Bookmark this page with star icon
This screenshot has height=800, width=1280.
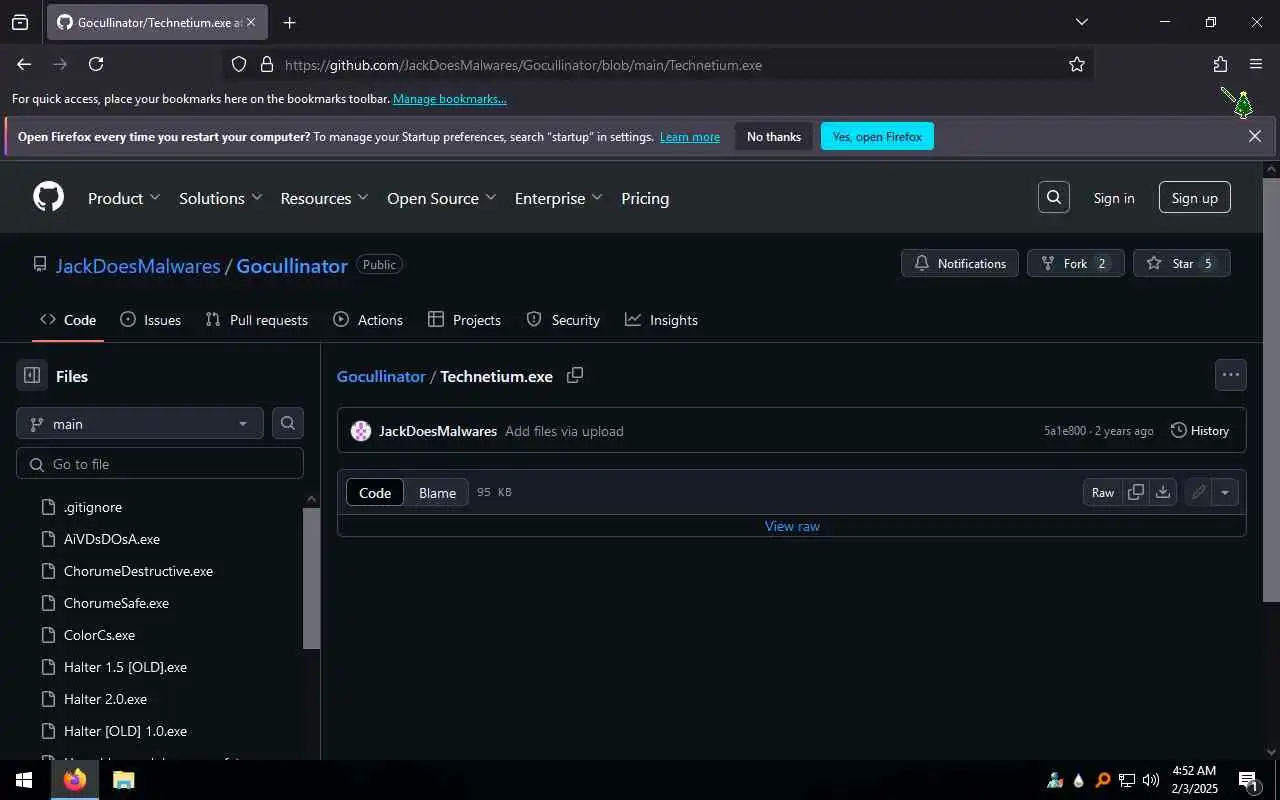1077,64
